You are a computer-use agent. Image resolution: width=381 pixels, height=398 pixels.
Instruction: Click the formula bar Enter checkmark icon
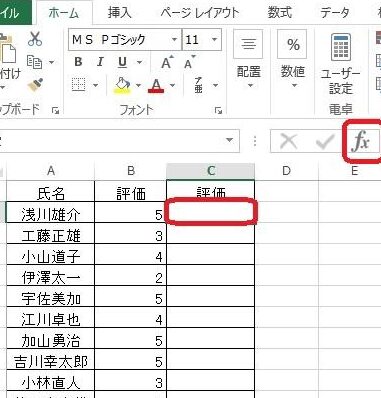click(325, 141)
